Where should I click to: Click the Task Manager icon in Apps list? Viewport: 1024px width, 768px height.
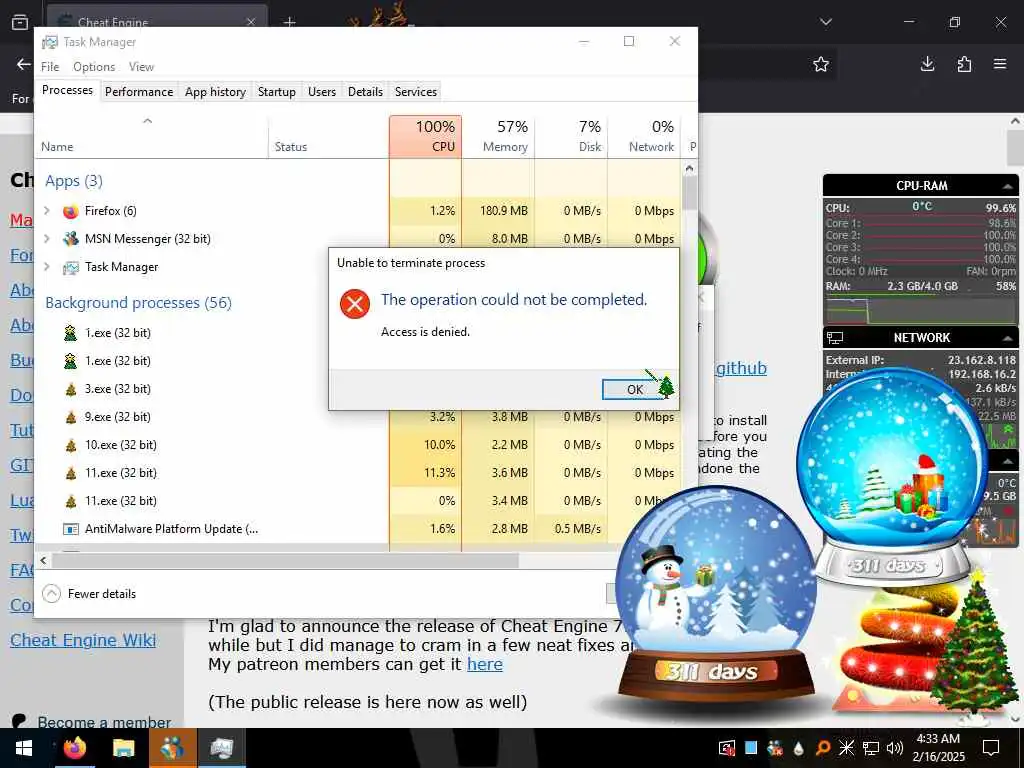pyautogui.click(x=71, y=267)
